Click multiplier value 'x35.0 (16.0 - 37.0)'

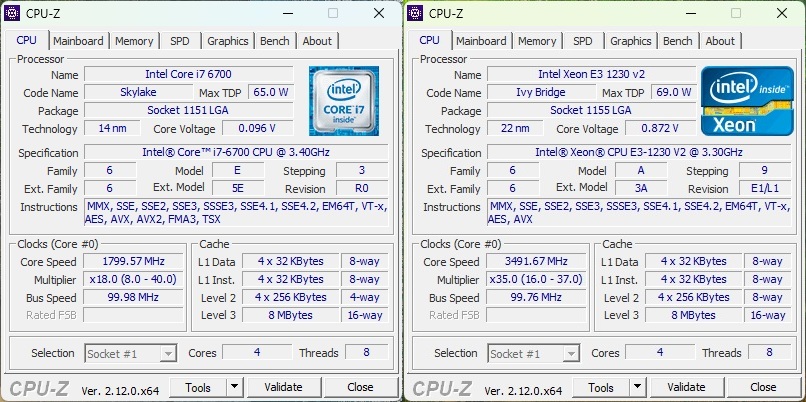[537, 279]
